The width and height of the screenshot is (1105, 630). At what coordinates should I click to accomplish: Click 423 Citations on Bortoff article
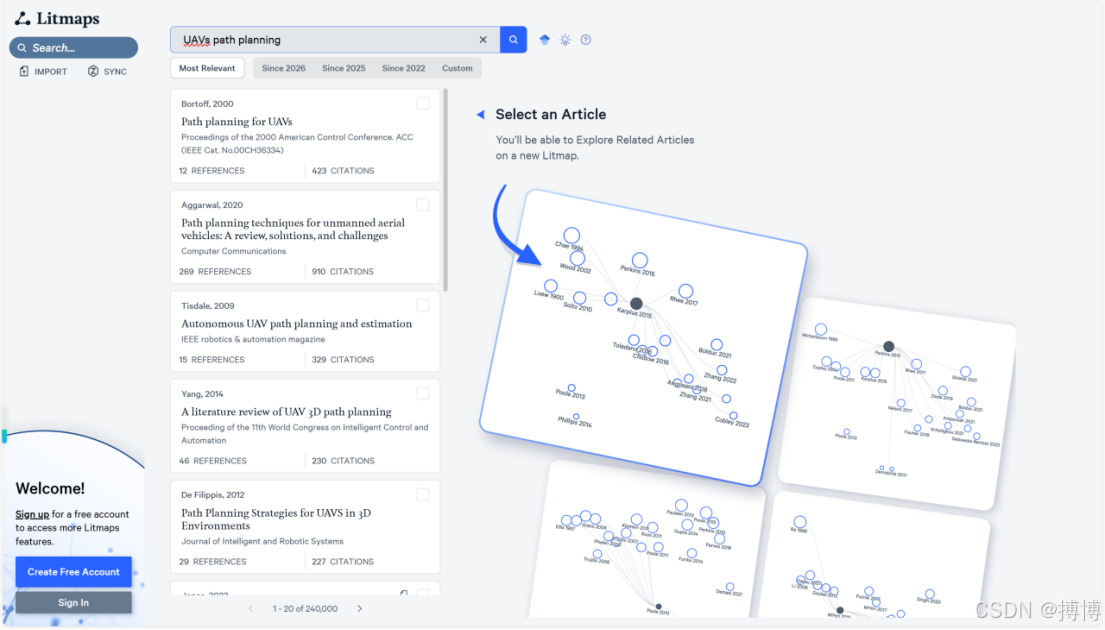point(343,171)
